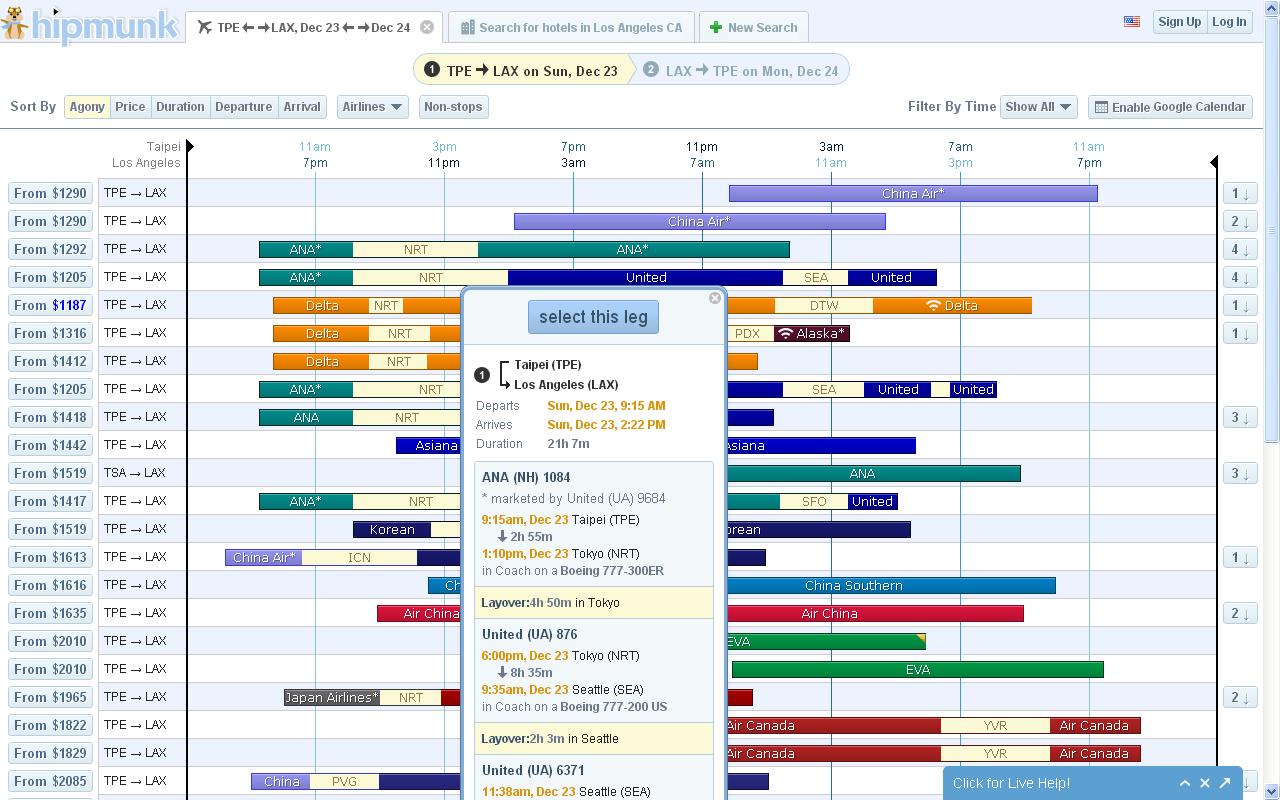Close the TPE–LAX search tab
This screenshot has height=800, width=1280.
(427, 27)
